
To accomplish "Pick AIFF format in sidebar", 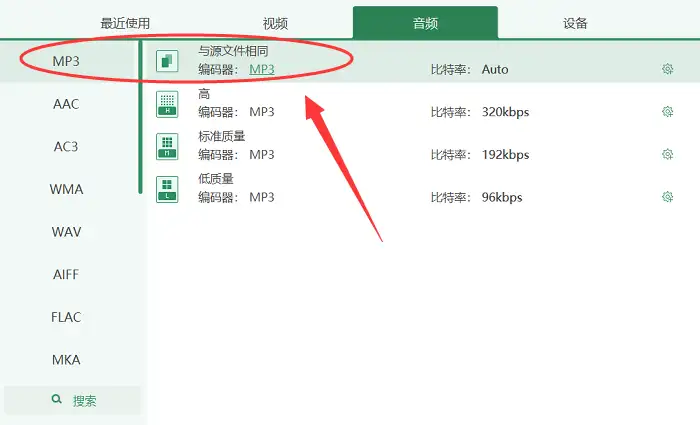I will (x=66, y=274).
